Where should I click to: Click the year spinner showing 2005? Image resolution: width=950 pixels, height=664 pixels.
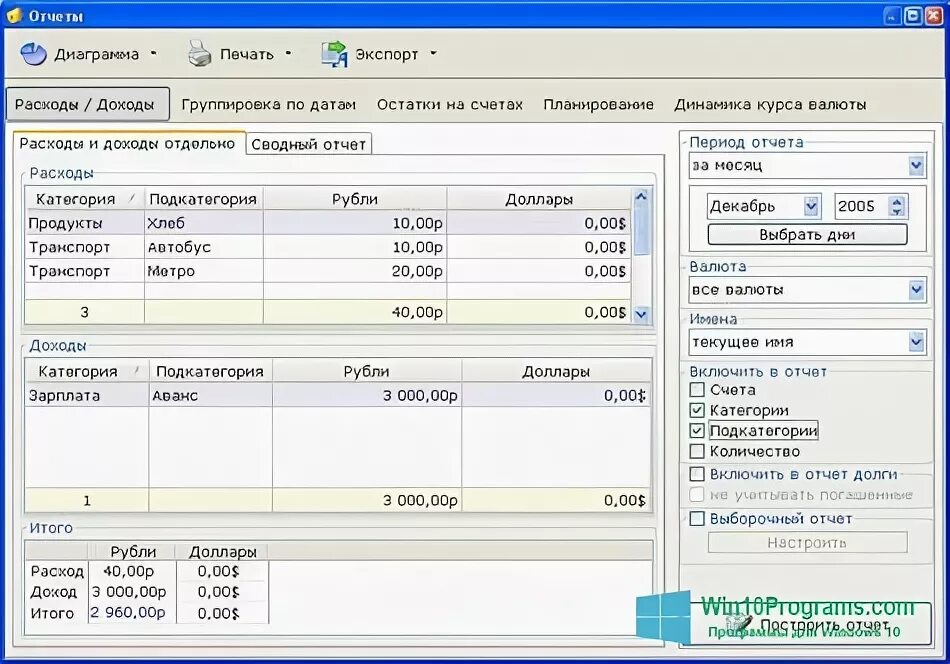click(870, 207)
